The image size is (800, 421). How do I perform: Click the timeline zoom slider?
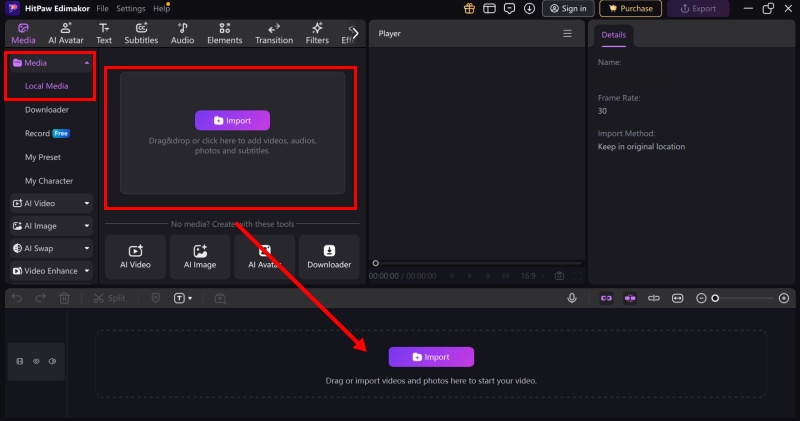[744, 298]
